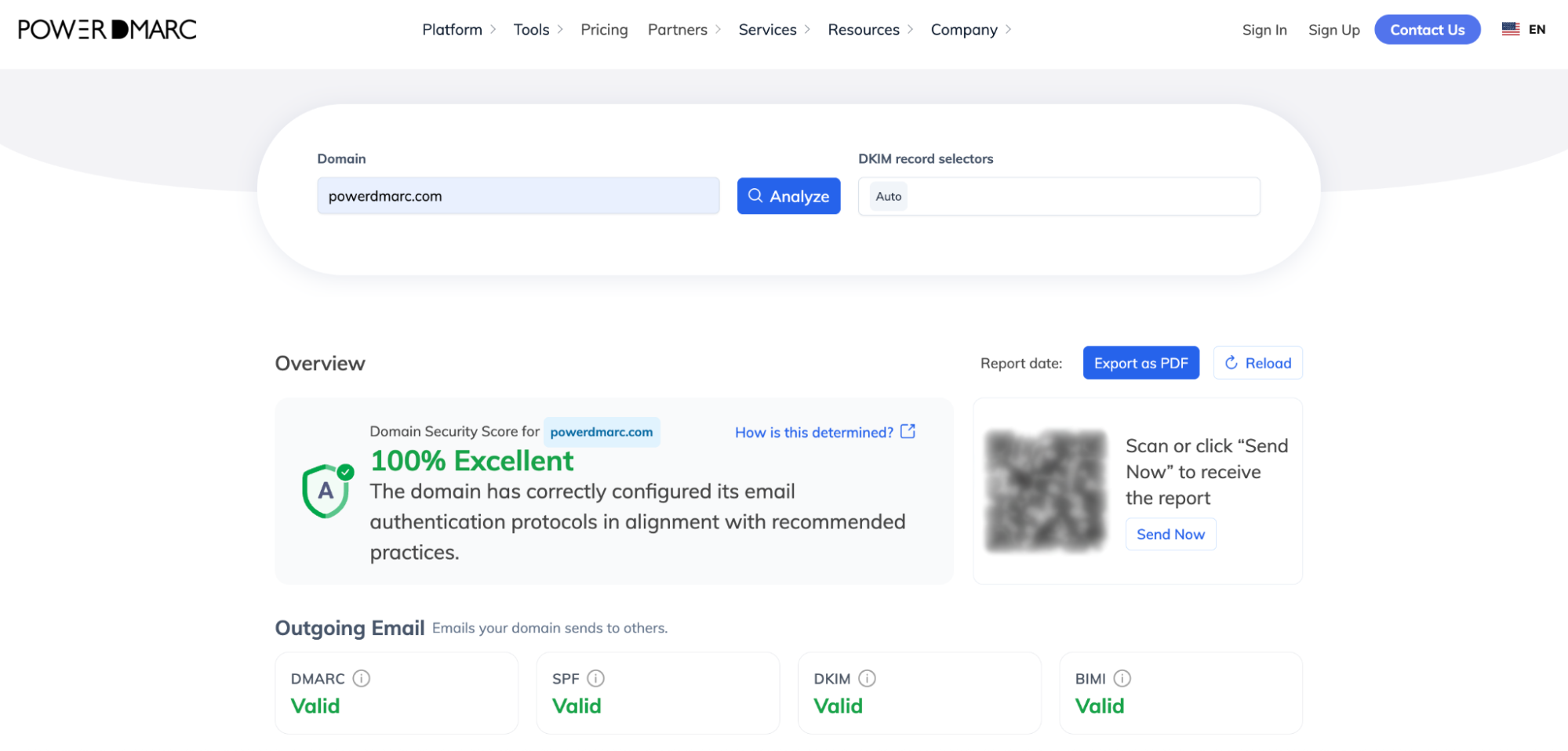Click the grade A shield icon

(x=327, y=491)
